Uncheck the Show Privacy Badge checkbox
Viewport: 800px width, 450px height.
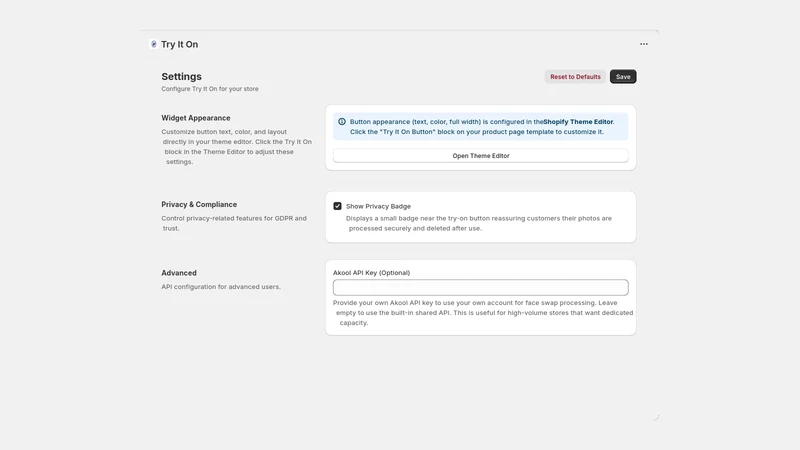pyautogui.click(x=337, y=206)
